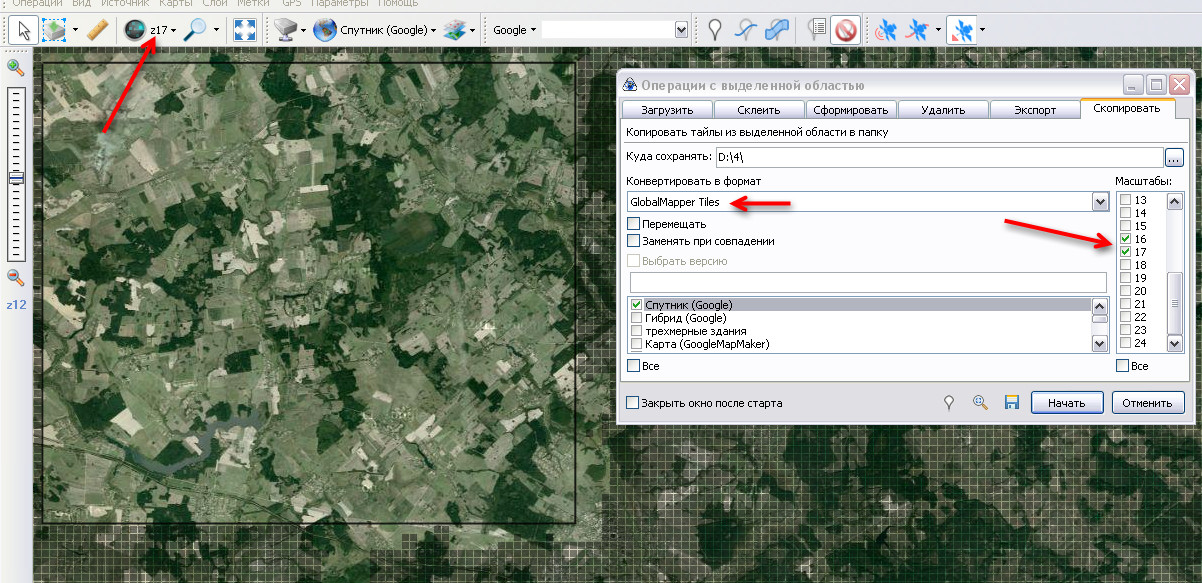This screenshot has width=1202, height=583.
Task: Check the Заменять при совпадении option
Action: pyautogui.click(x=633, y=241)
